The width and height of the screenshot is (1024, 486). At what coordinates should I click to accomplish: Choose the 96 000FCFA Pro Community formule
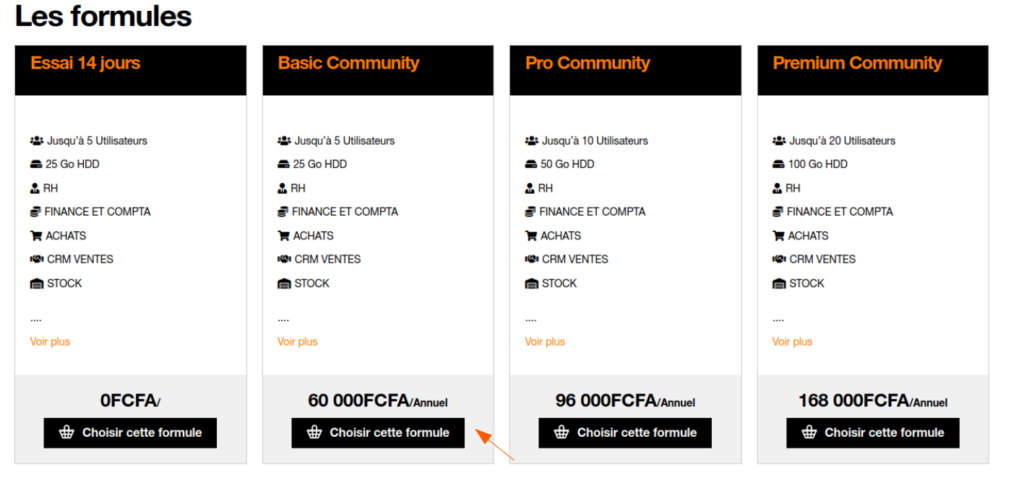point(625,432)
